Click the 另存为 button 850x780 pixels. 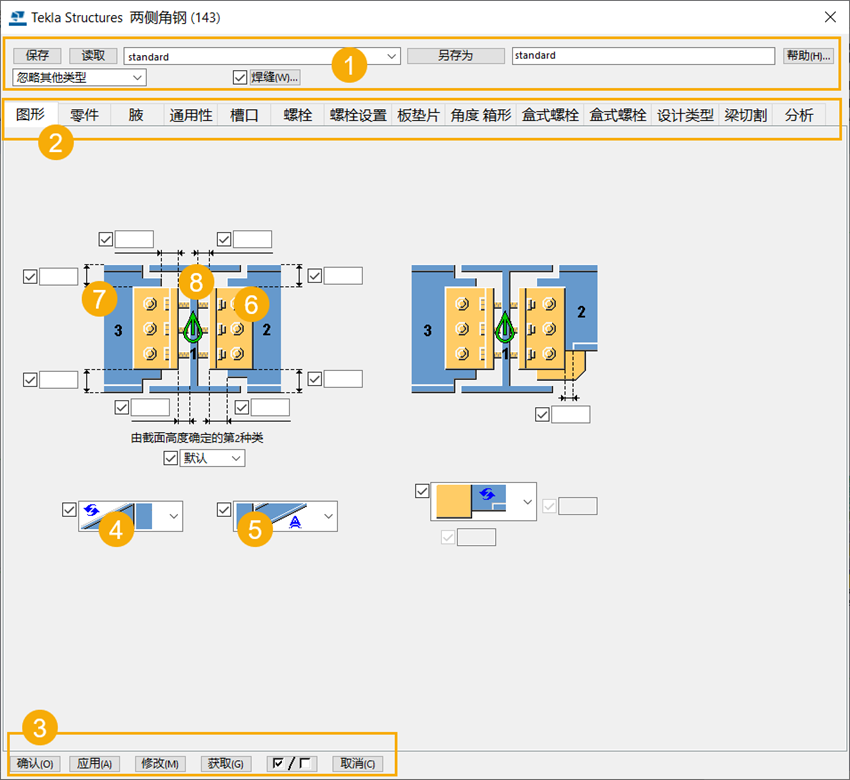coord(455,55)
